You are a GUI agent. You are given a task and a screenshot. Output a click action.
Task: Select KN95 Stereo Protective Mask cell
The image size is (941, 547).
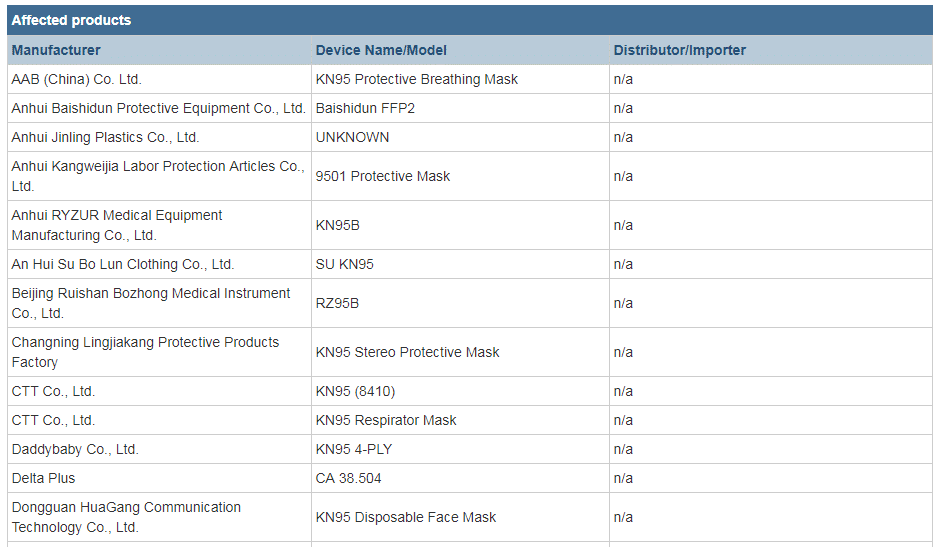point(460,352)
